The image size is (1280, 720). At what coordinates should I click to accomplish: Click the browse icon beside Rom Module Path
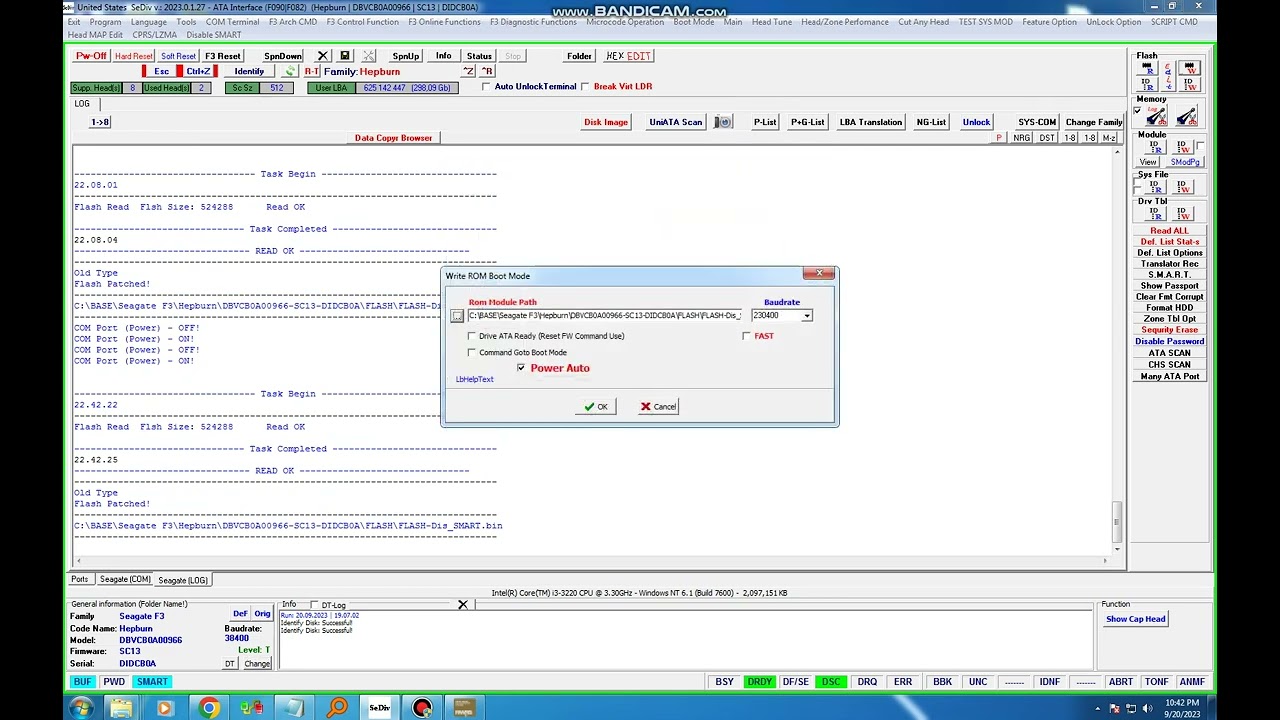457,316
